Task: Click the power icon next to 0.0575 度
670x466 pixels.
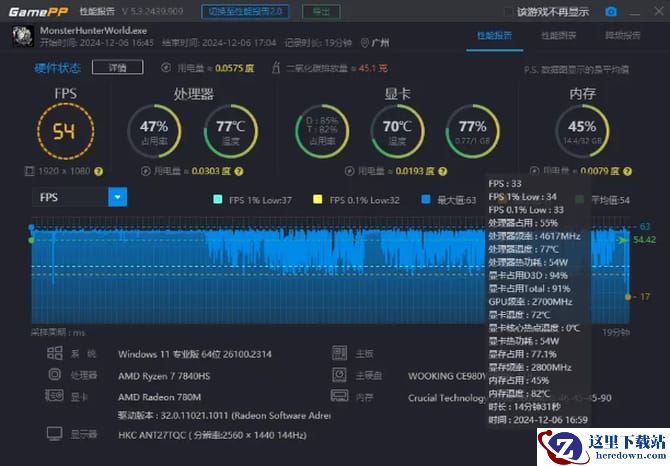Action: 166,67
